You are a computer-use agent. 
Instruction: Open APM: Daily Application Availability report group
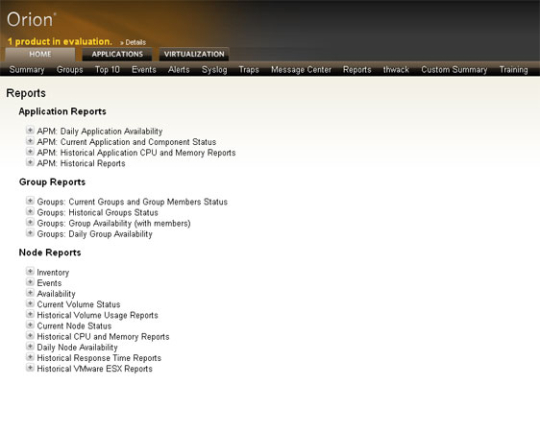[x=100, y=131]
